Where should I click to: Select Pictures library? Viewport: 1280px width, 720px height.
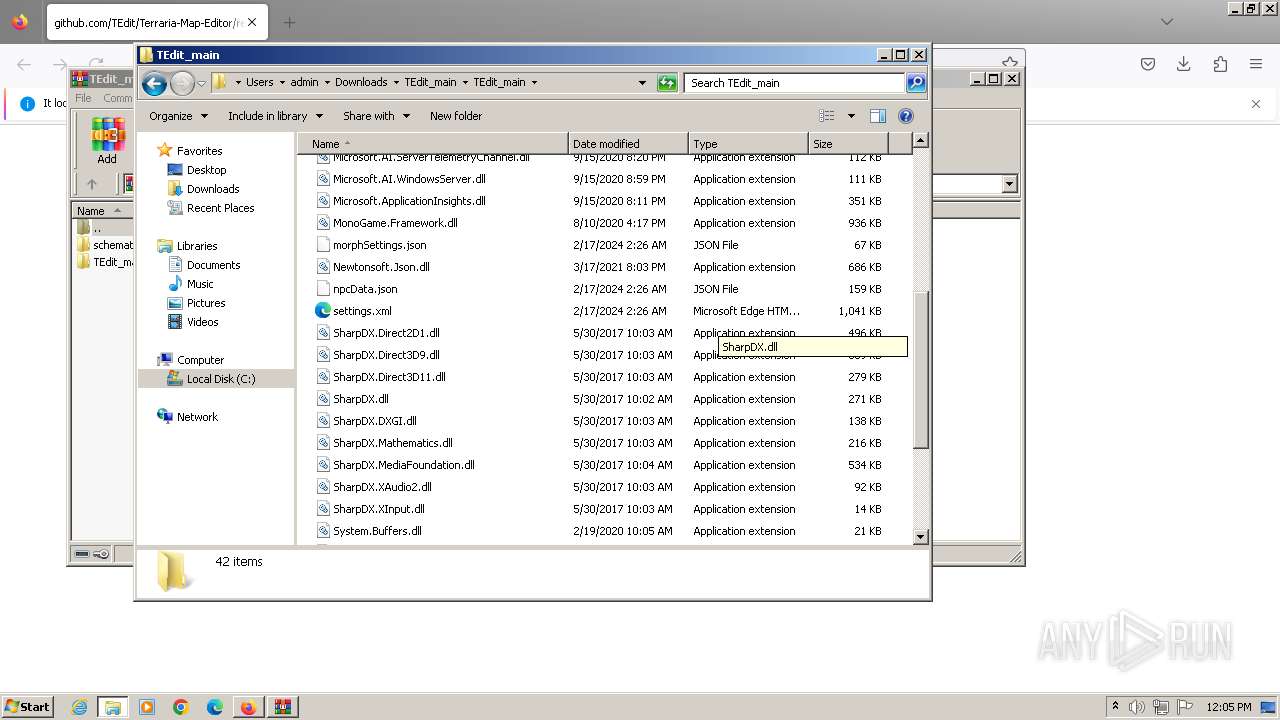pos(206,303)
